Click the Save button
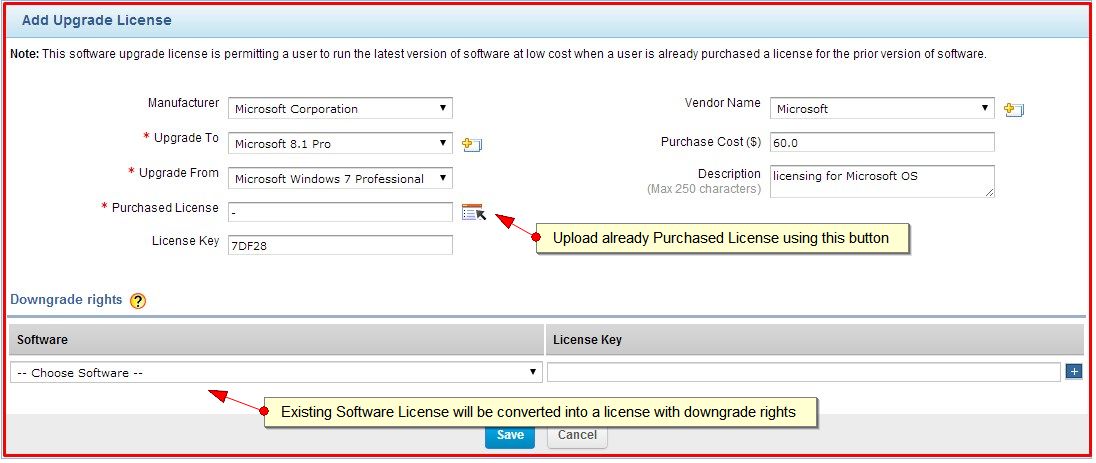Image resolution: width=1096 pixels, height=463 pixels. 510,435
